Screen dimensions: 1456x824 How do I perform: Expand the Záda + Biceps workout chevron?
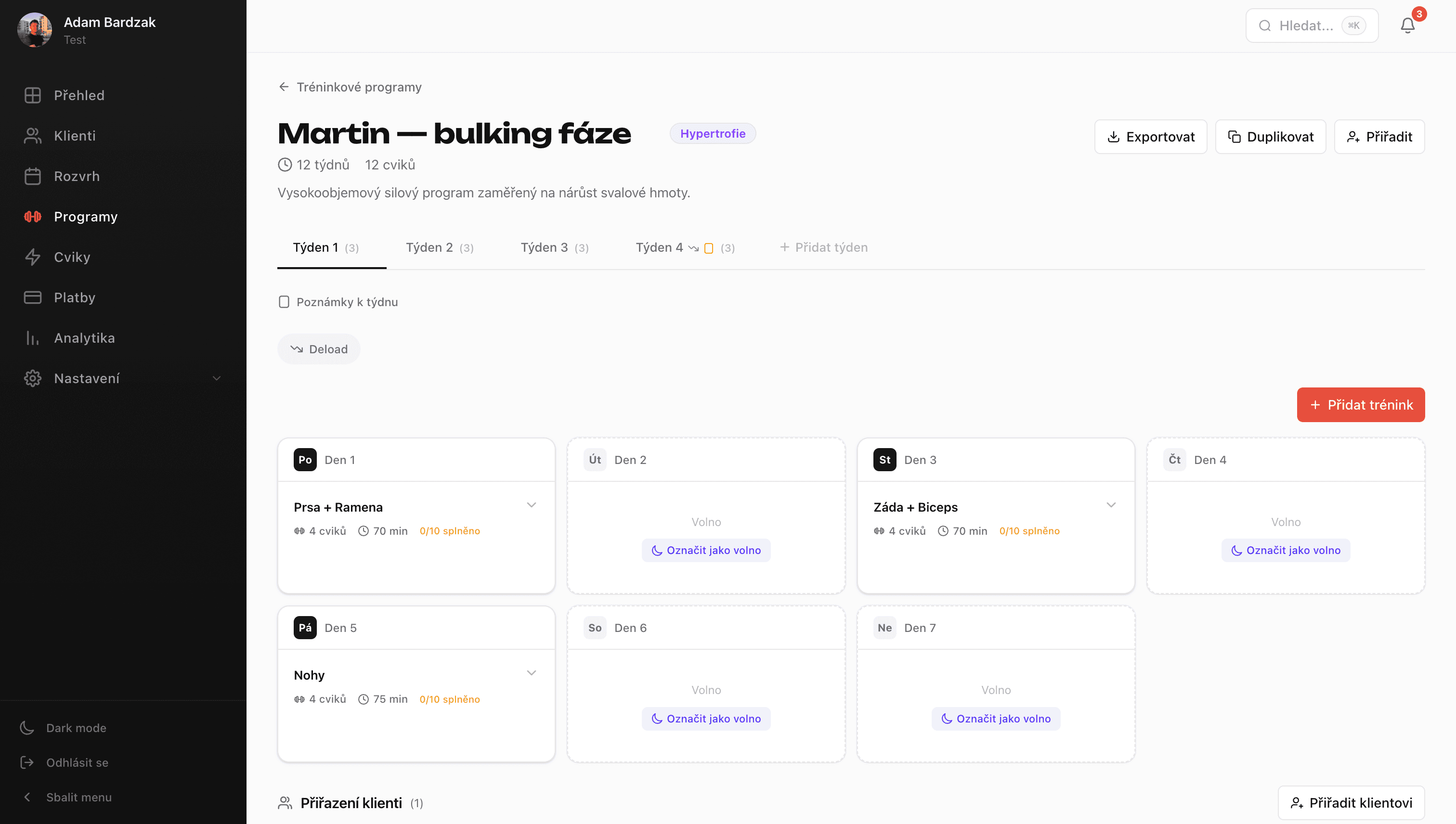[1111, 505]
